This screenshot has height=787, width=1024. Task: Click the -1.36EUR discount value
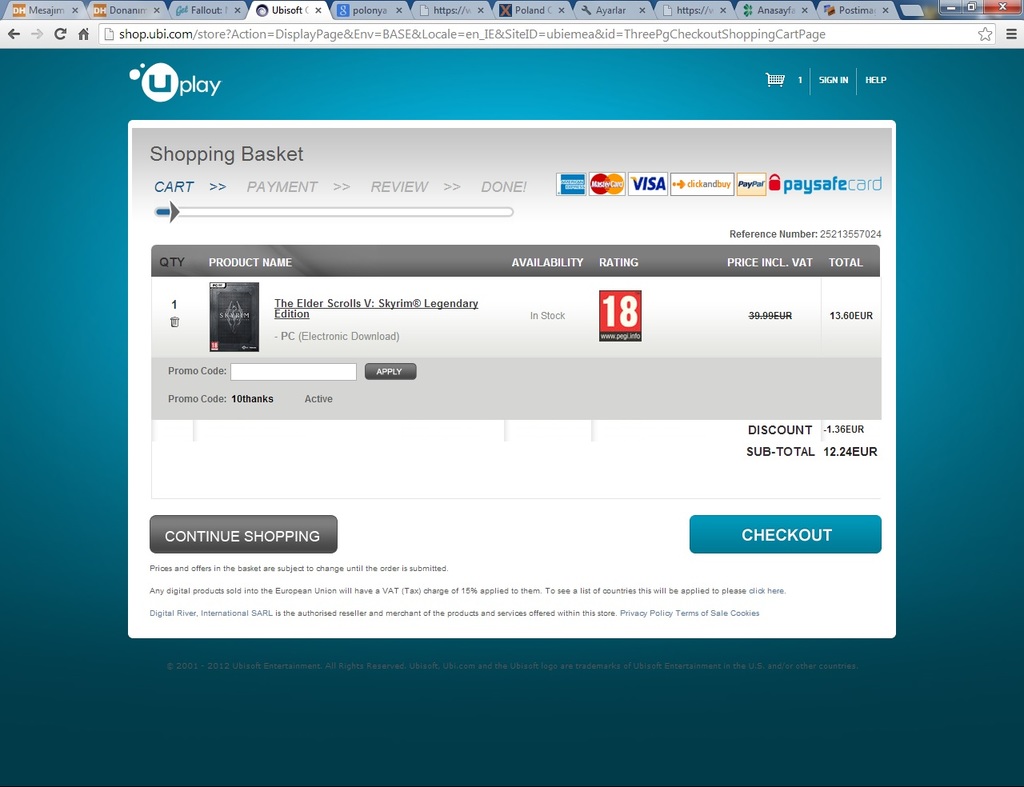pyautogui.click(x=843, y=429)
